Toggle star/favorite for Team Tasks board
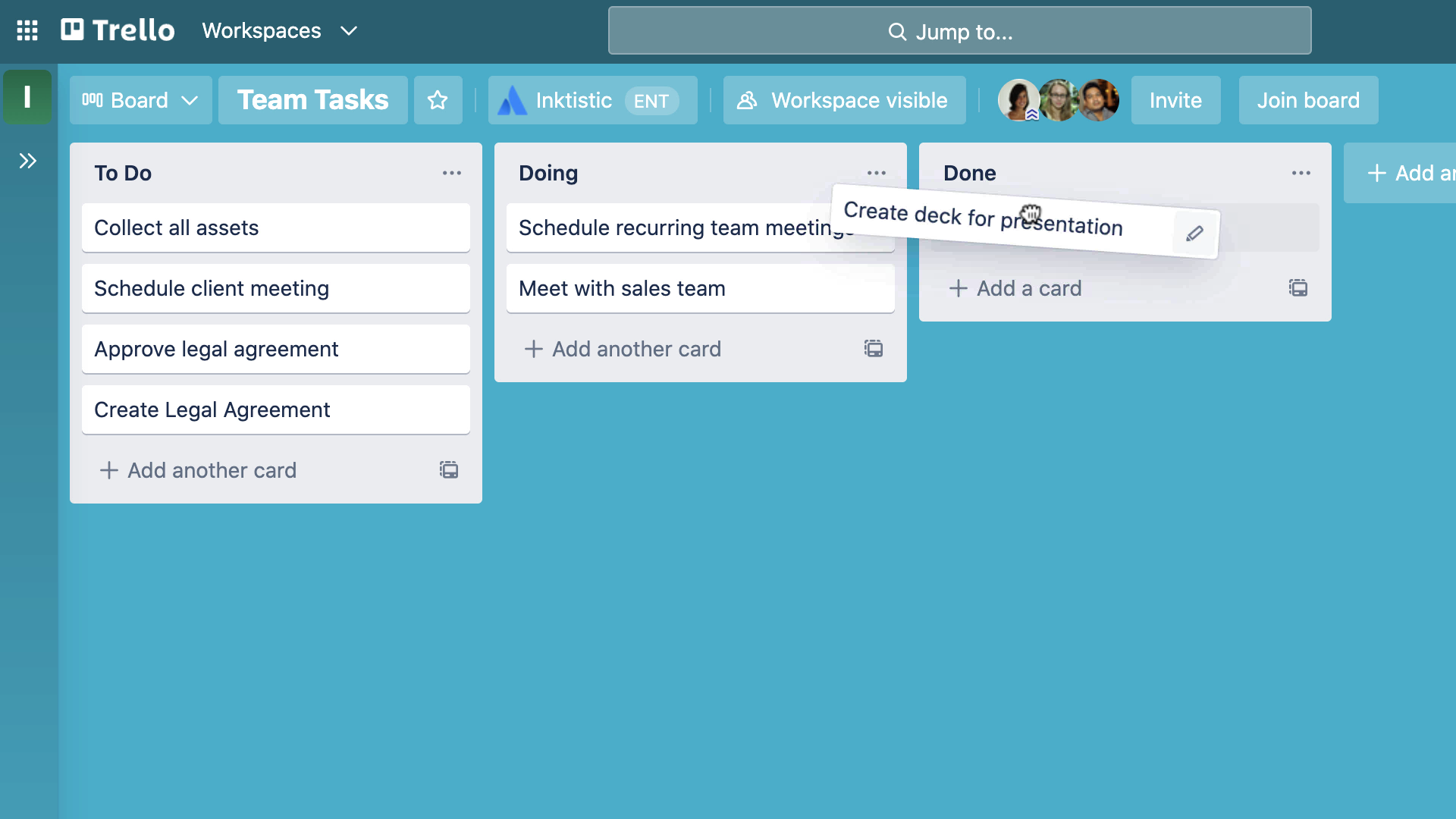This screenshot has width=1456, height=819. tap(438, 100)
